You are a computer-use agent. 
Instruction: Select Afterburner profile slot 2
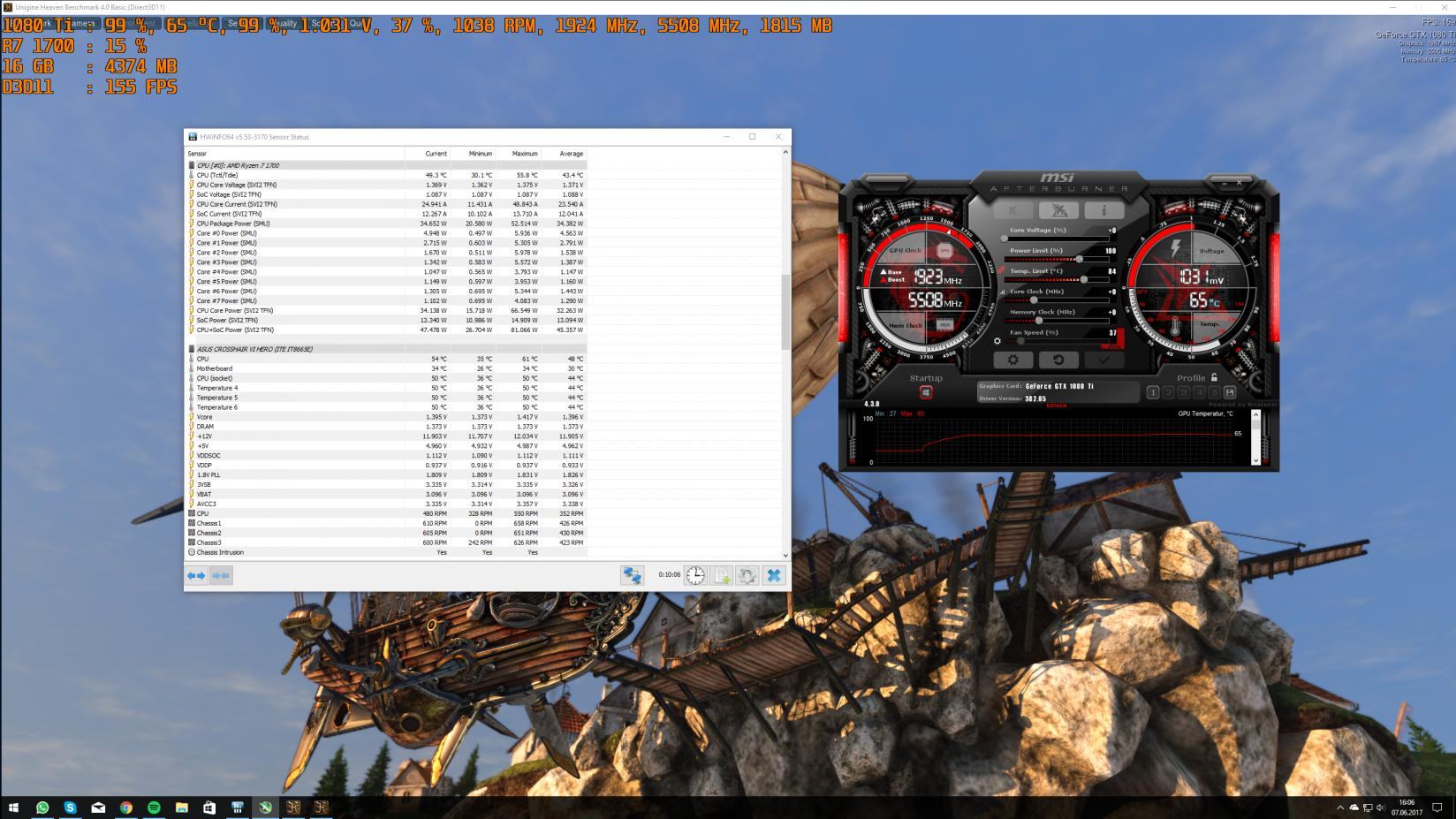(x=1168, y=392)
